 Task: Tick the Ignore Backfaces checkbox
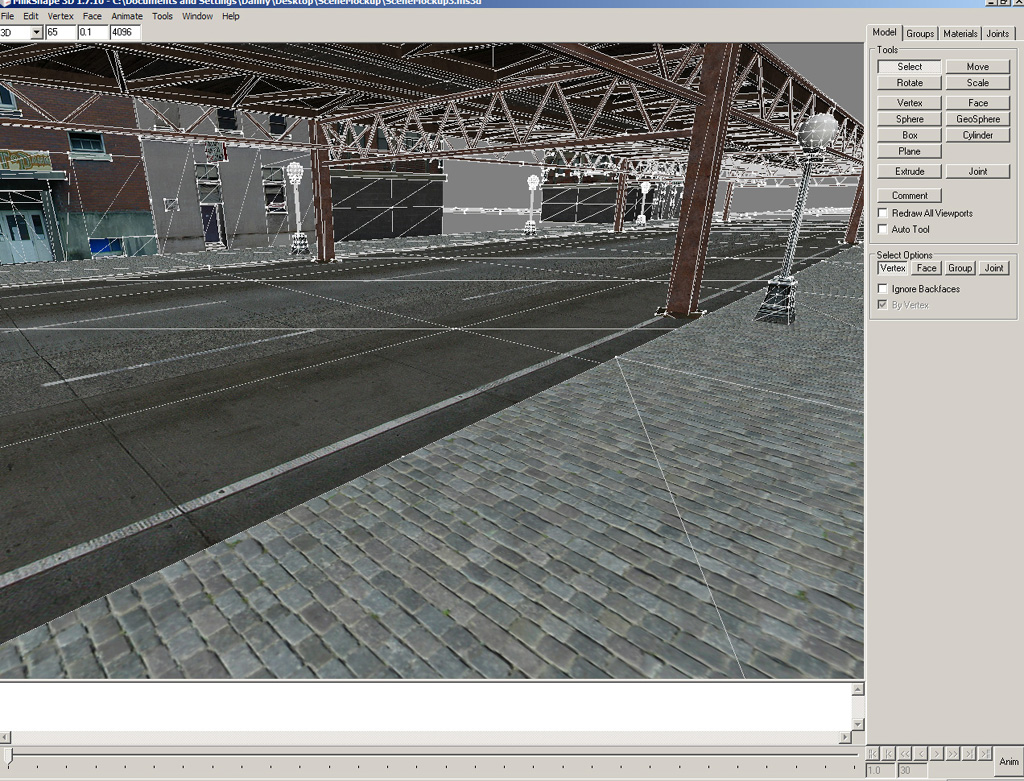click(882, 289)
